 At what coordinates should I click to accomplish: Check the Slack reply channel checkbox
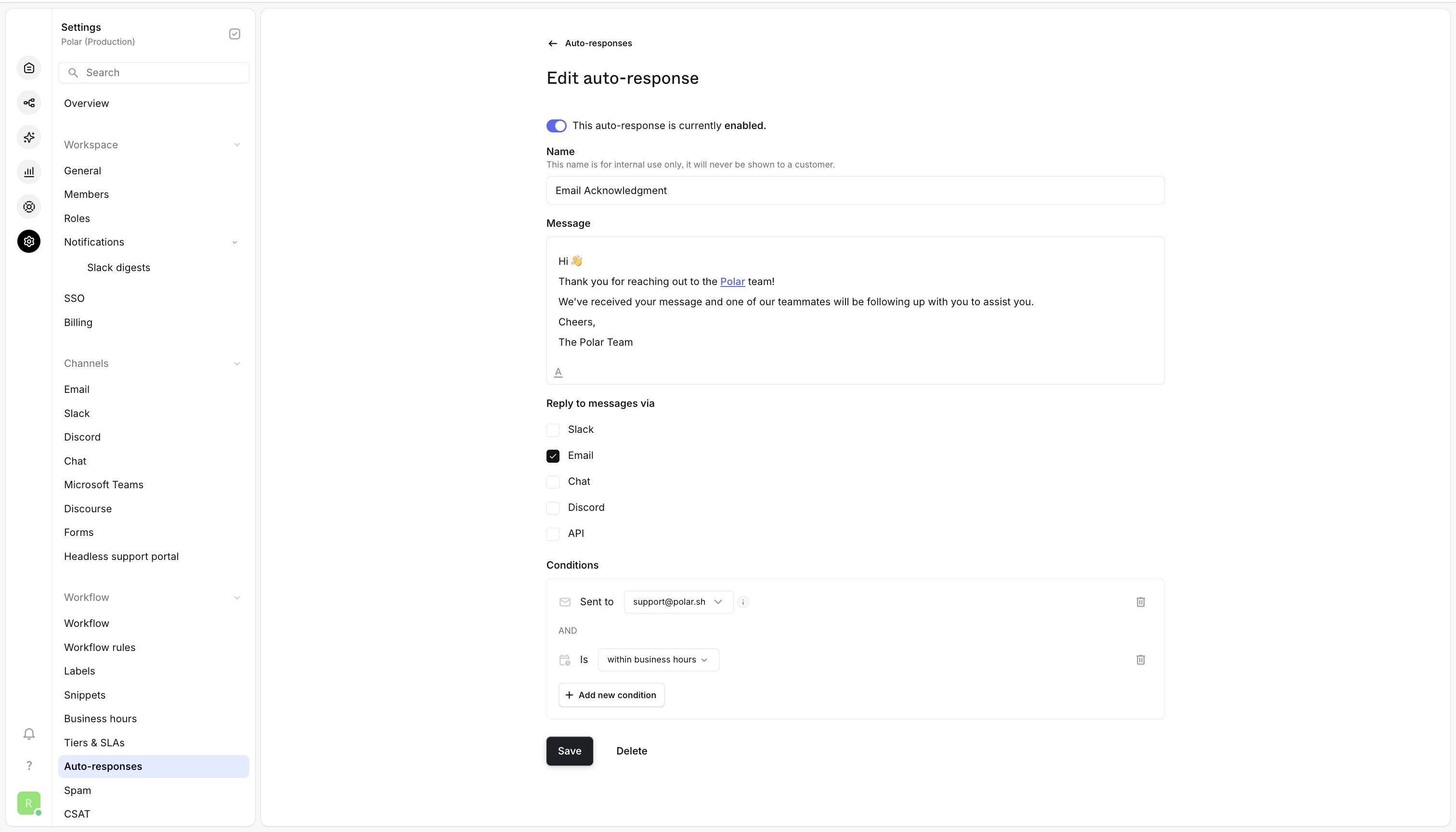pos(553,429)
